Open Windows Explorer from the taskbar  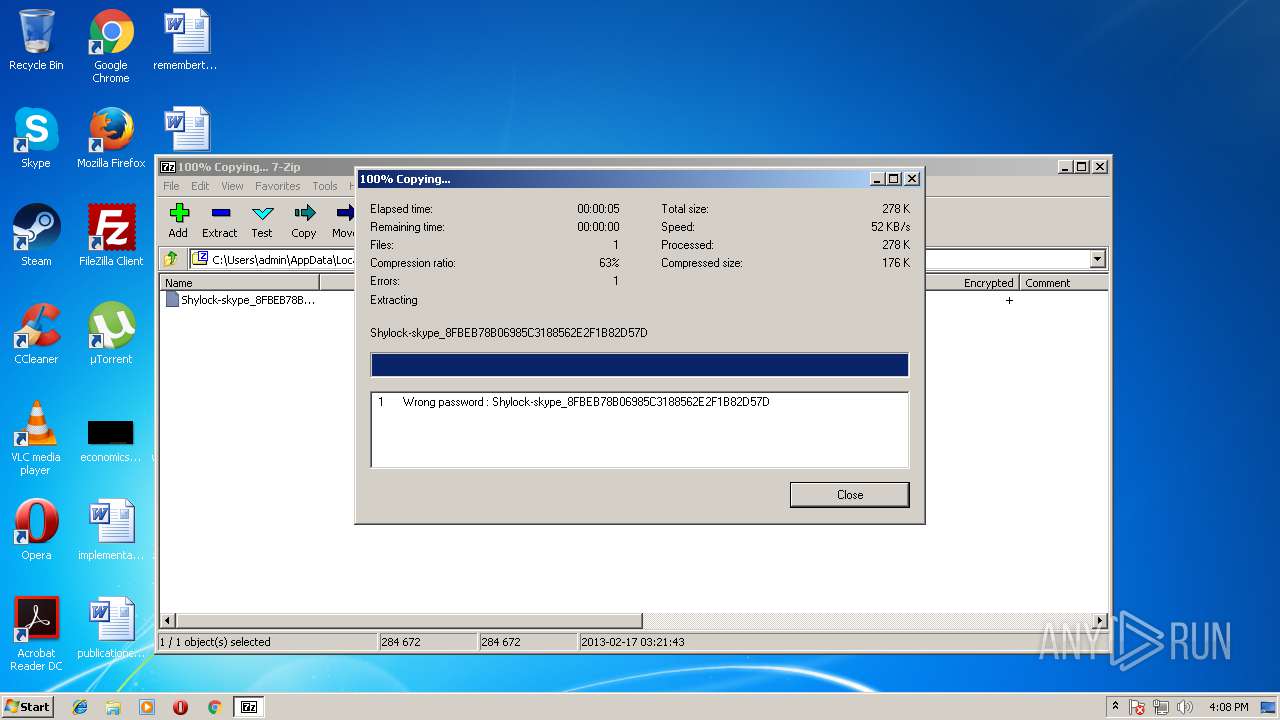(113, 707)
